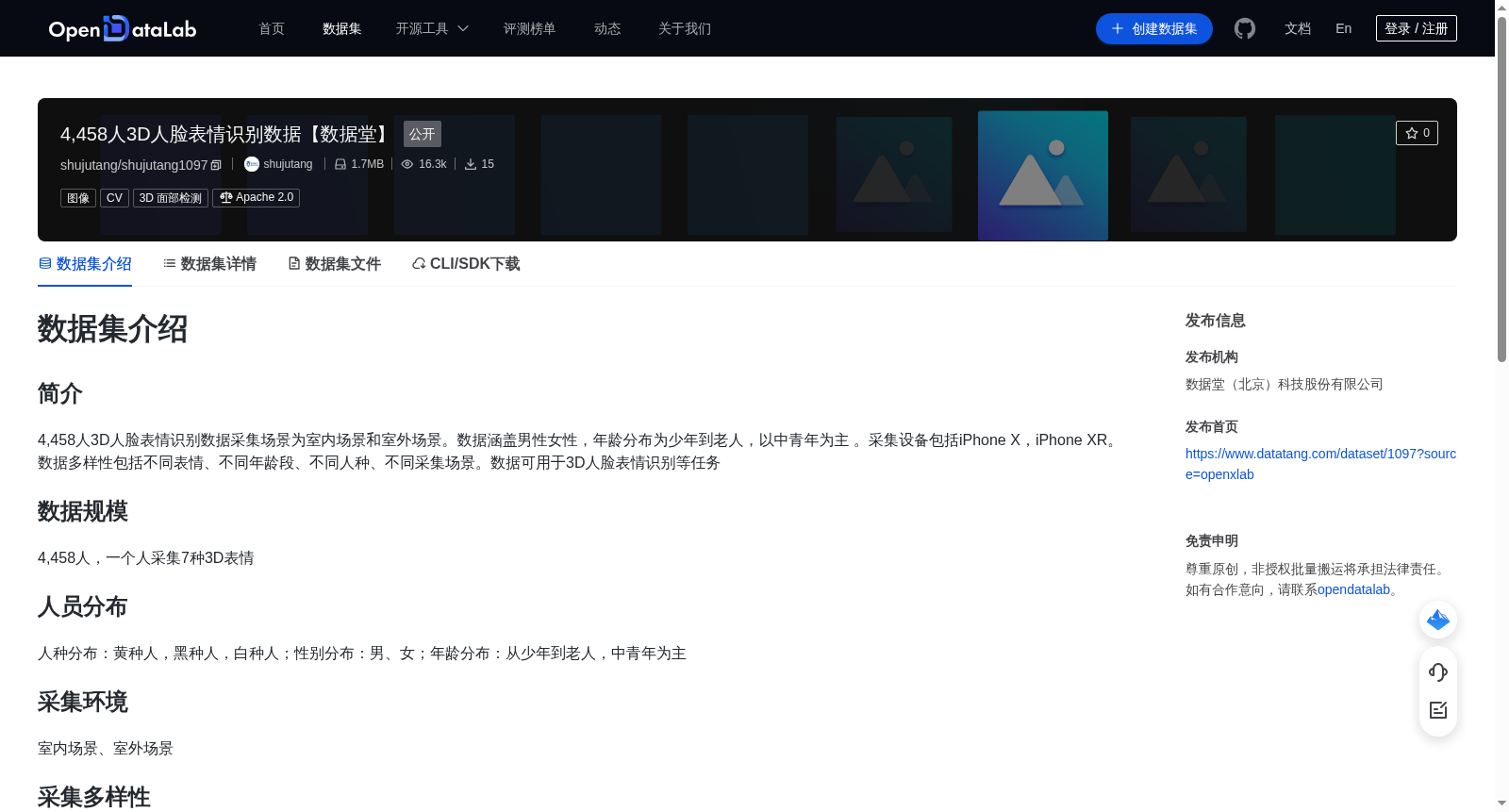Click the plus icon in 创建数据集 button

(1118, 29)
